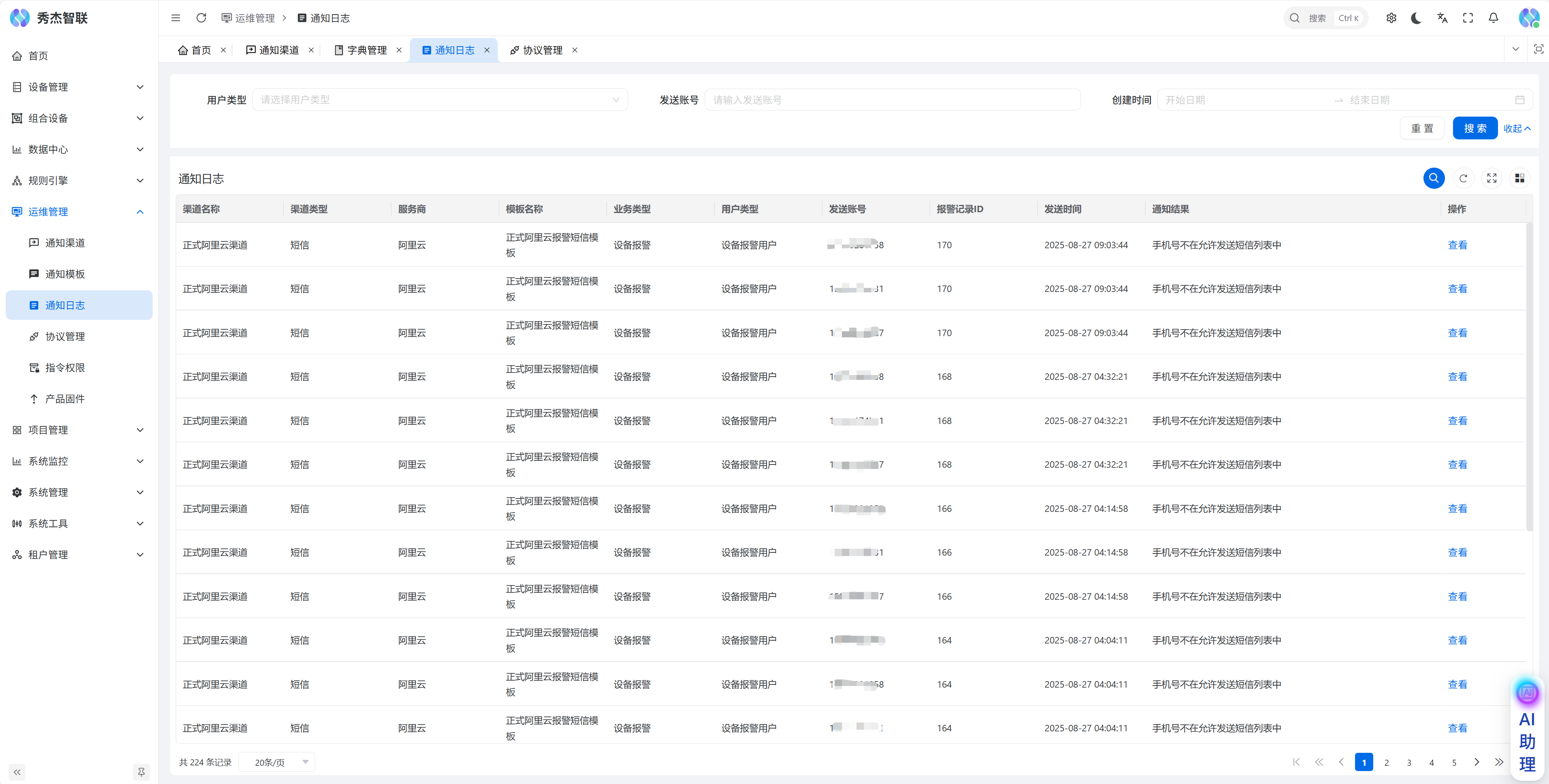Viewport: 1549px width, 784px height.
Task: Open the 20条/页 page size dropdown
Action: coord(277,763)
